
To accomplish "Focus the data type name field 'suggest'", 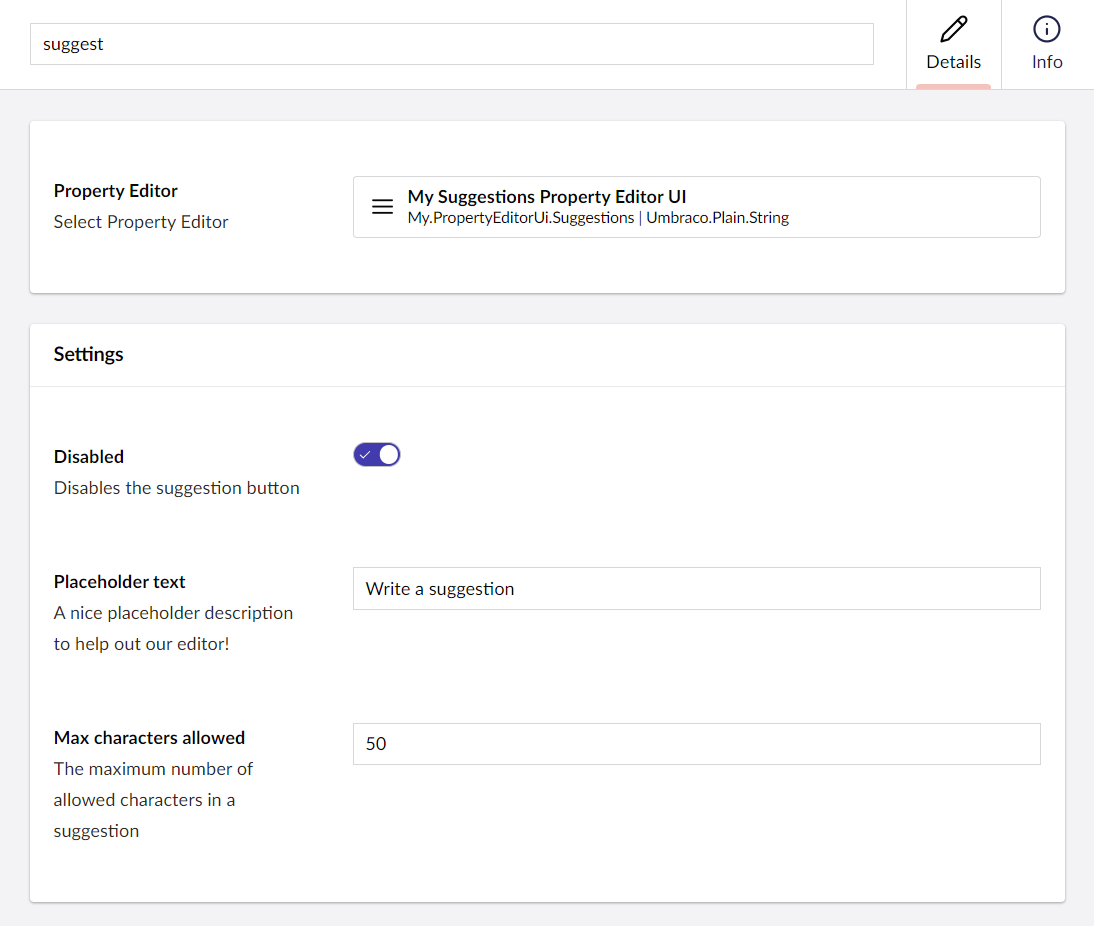I will 451,44.
